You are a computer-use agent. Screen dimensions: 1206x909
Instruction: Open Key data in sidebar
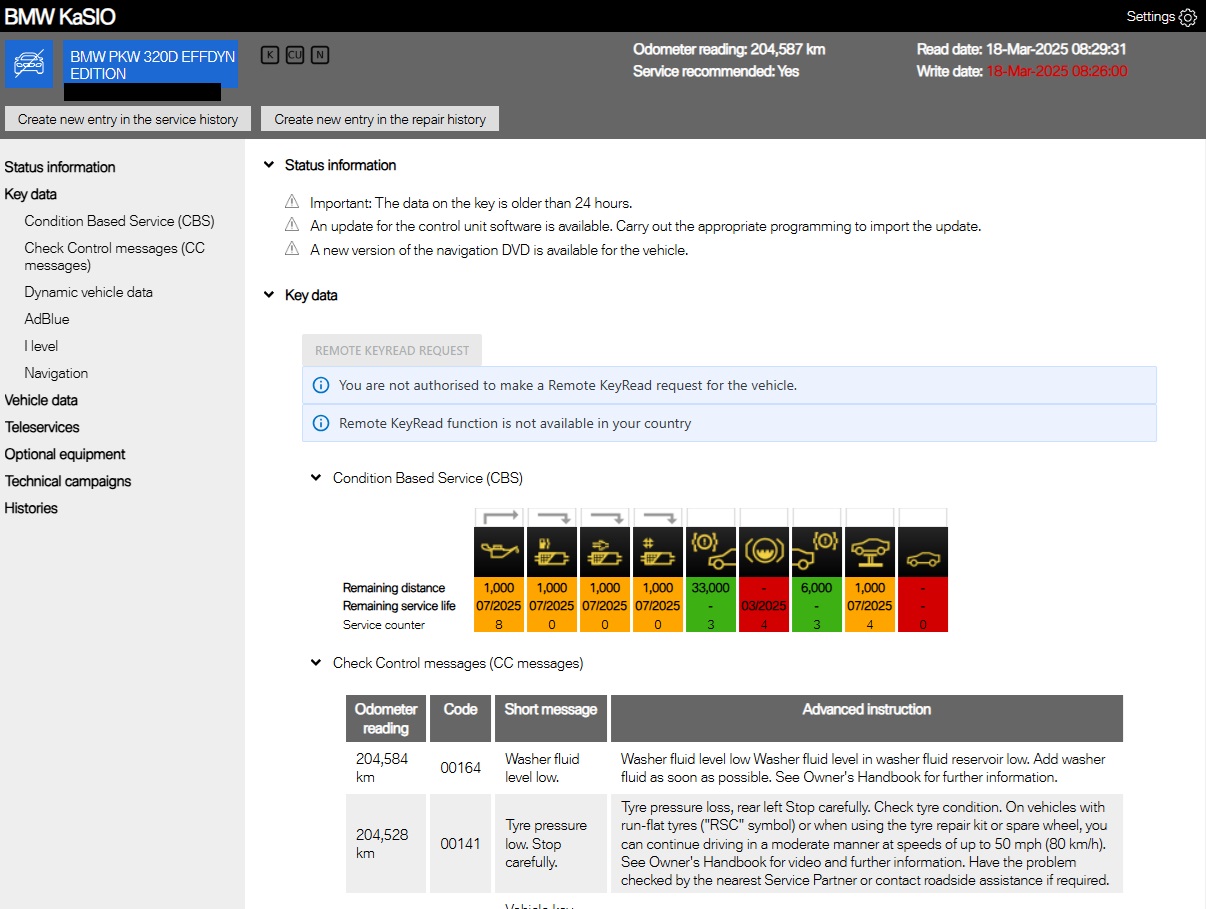coord(31,194)
